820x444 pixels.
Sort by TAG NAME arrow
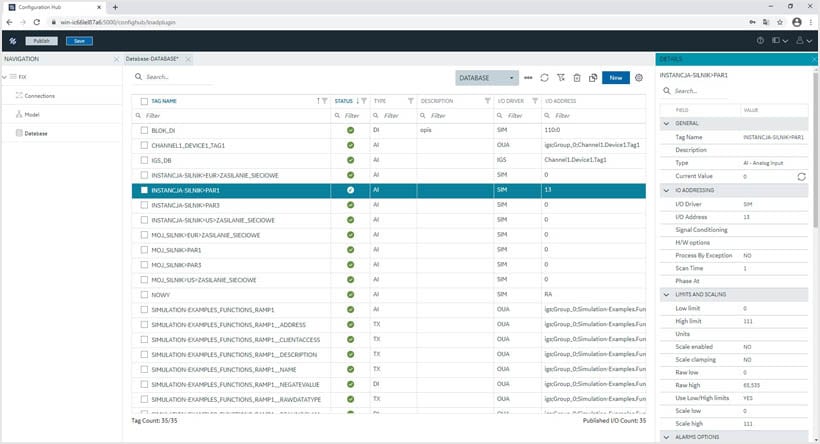tap(318, 101)
